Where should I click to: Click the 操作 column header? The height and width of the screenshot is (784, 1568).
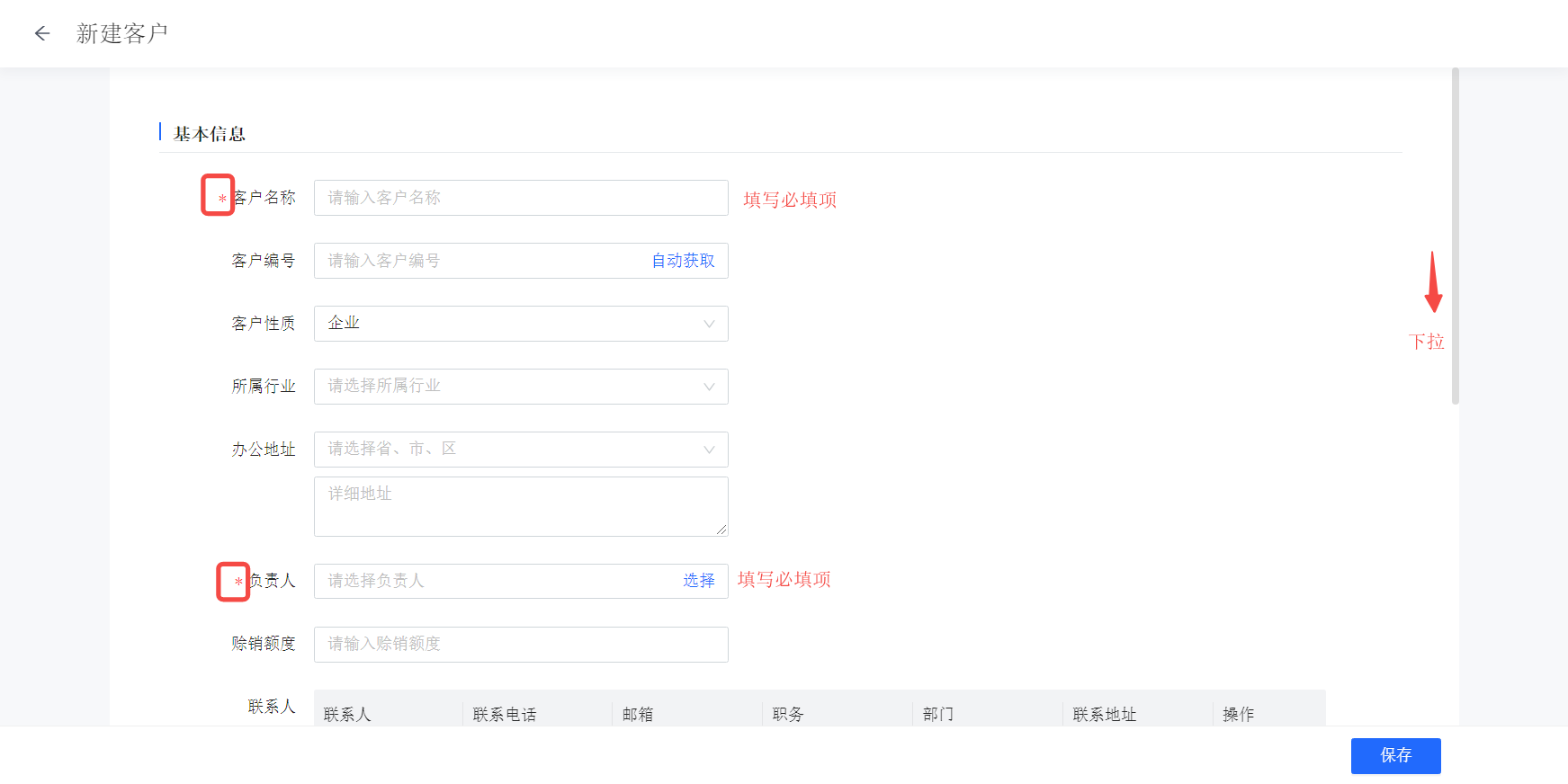1239,715
